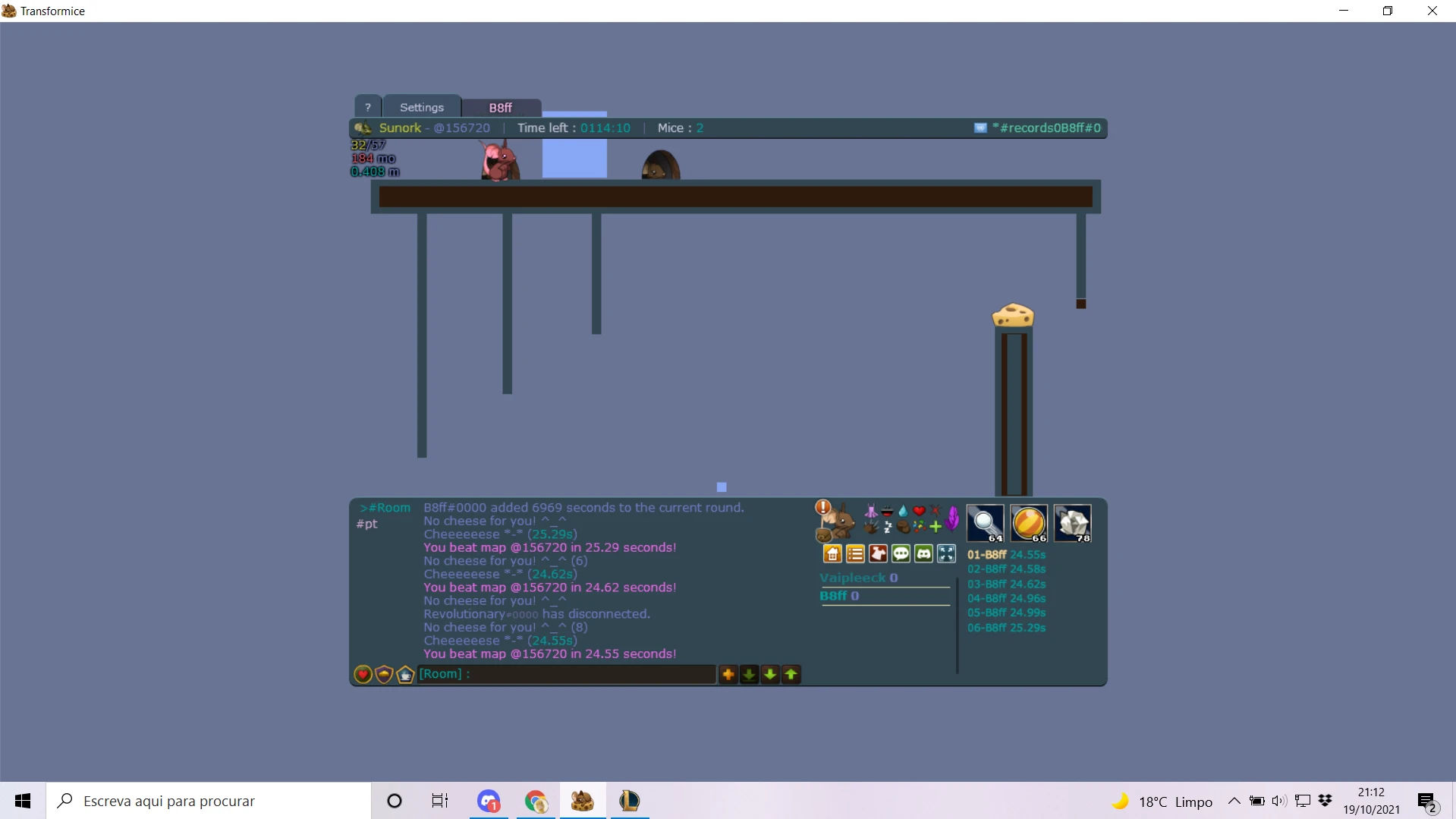Click the cheese on the pillar
The height and width of the screenshot is (819, 1456).
coord(1013,315)
